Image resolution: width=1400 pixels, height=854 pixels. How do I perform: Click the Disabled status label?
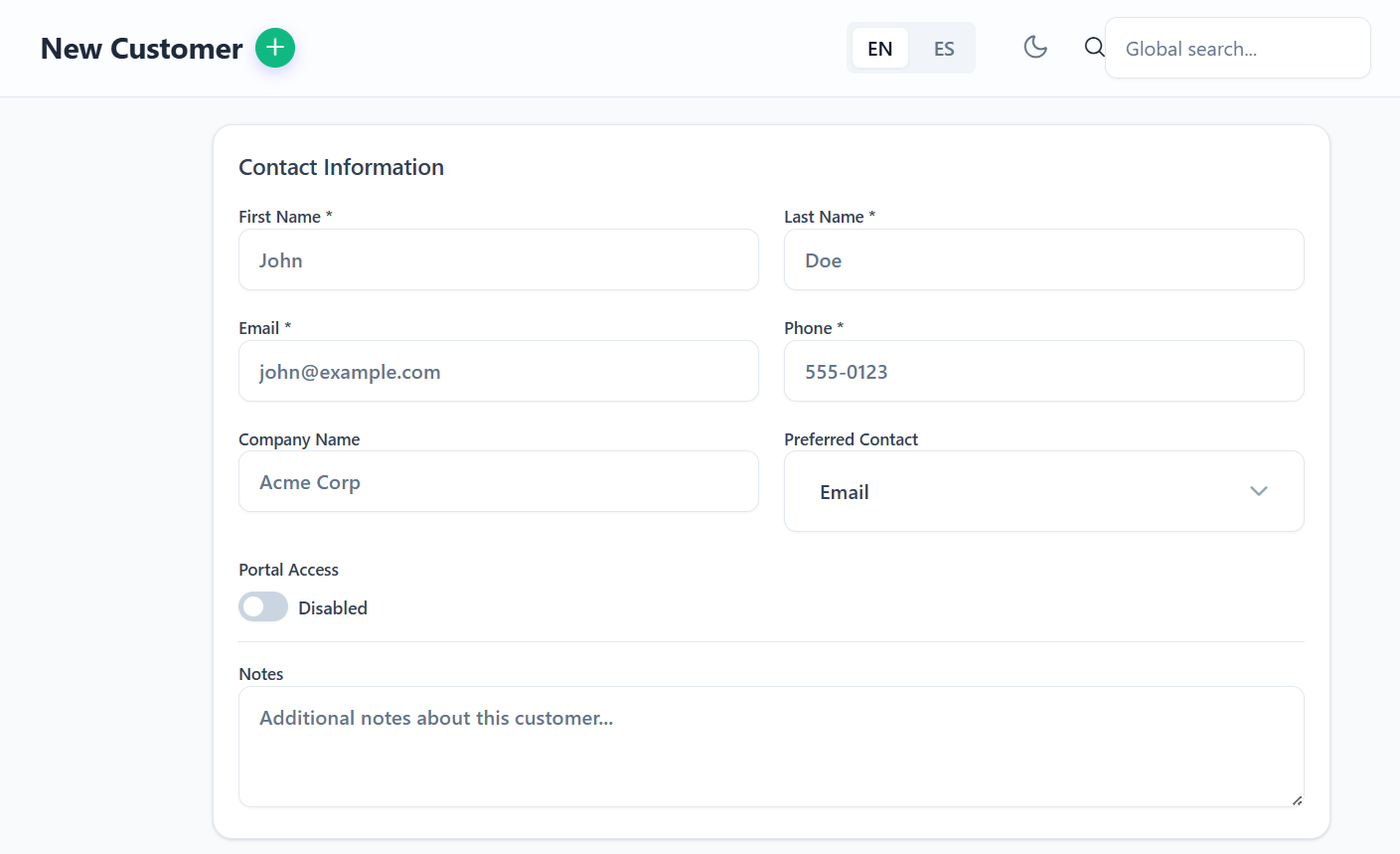pyautogui.click(x=333, y=607)
